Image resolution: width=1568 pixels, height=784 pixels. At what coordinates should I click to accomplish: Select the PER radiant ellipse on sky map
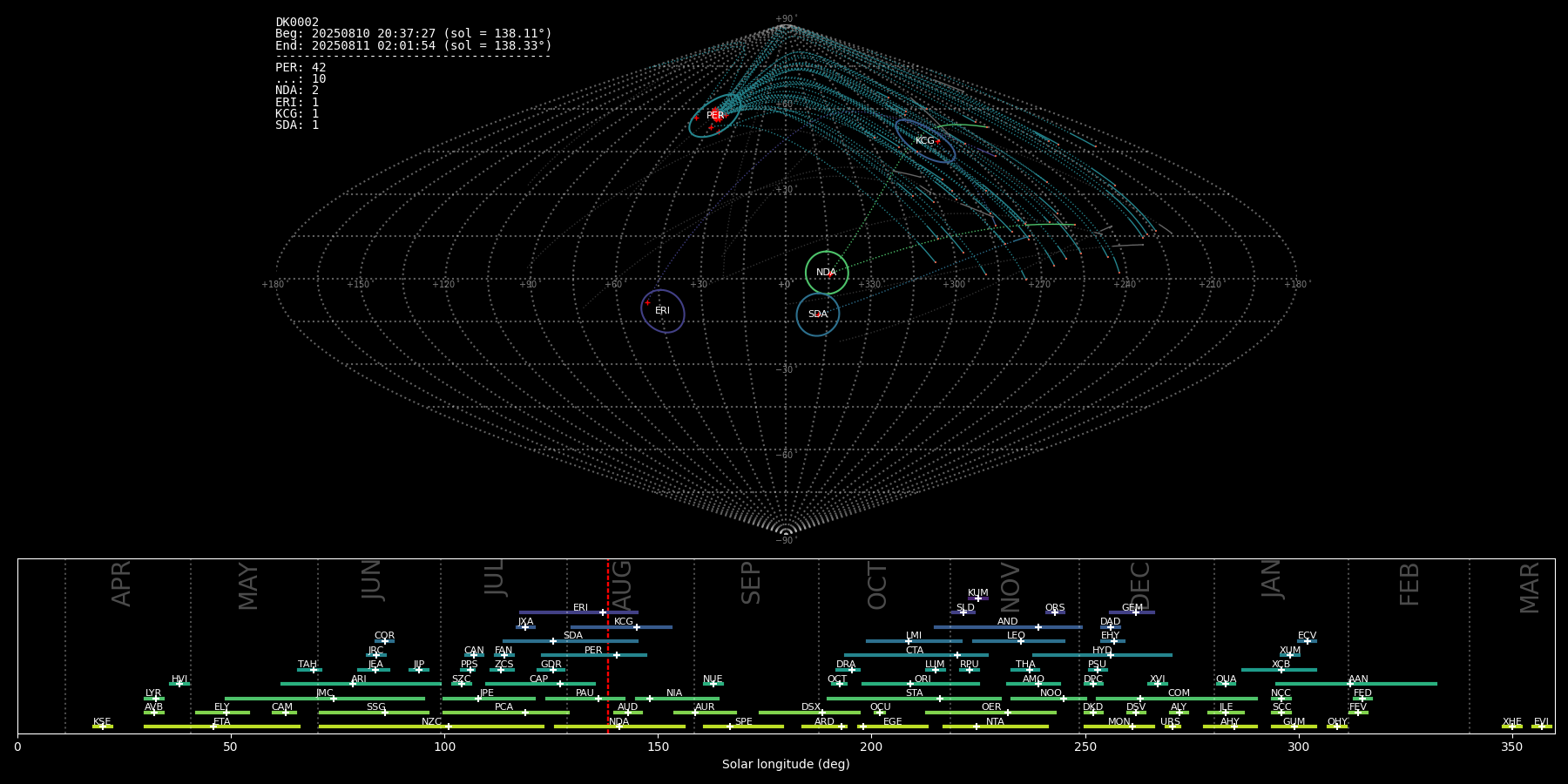tap(714, 116)
